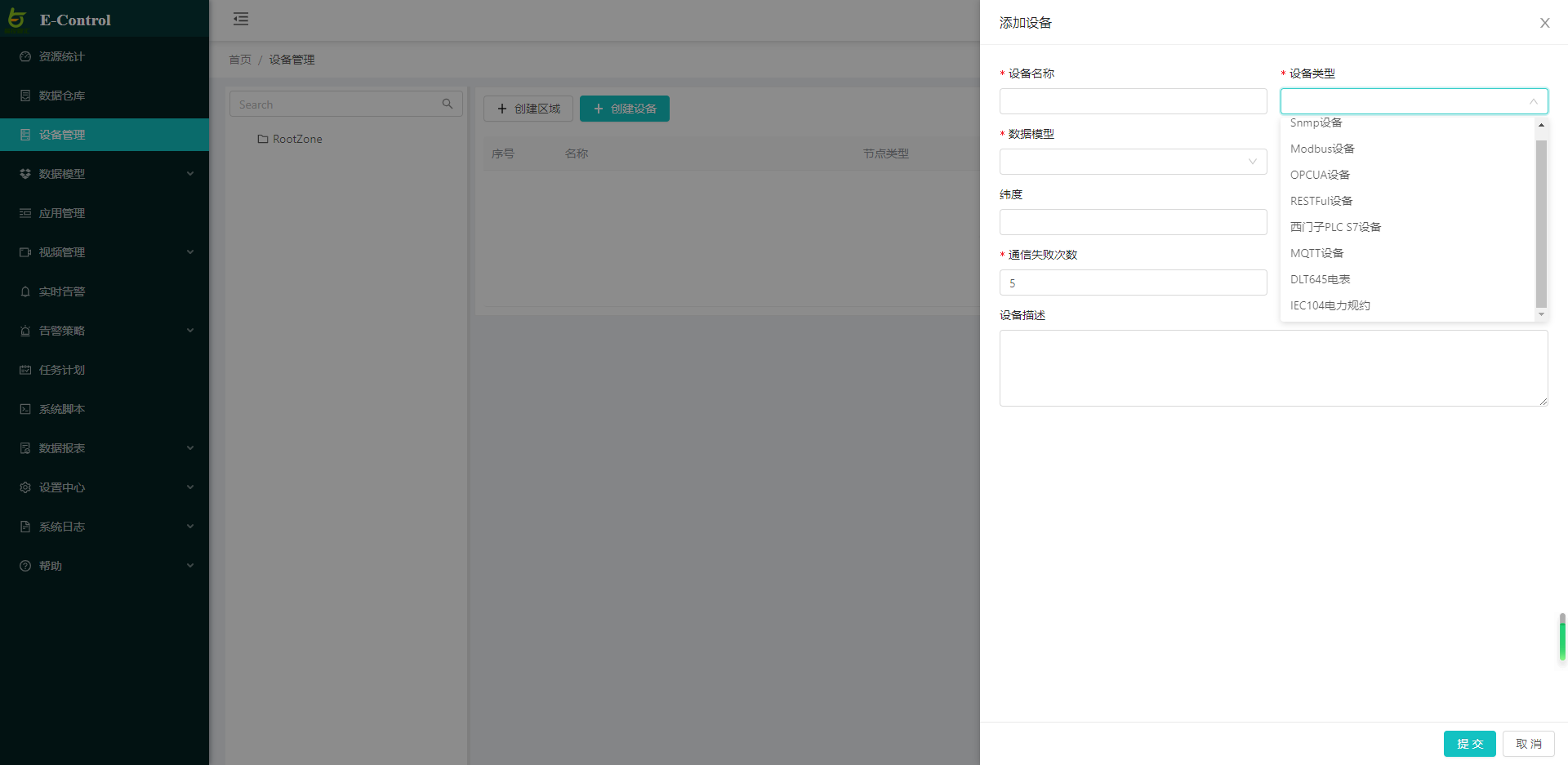This screenshot has width=1568, height=765.
Task: Click the dropdown scrollbar down arrow
Action: click(x=1541, y=314)
